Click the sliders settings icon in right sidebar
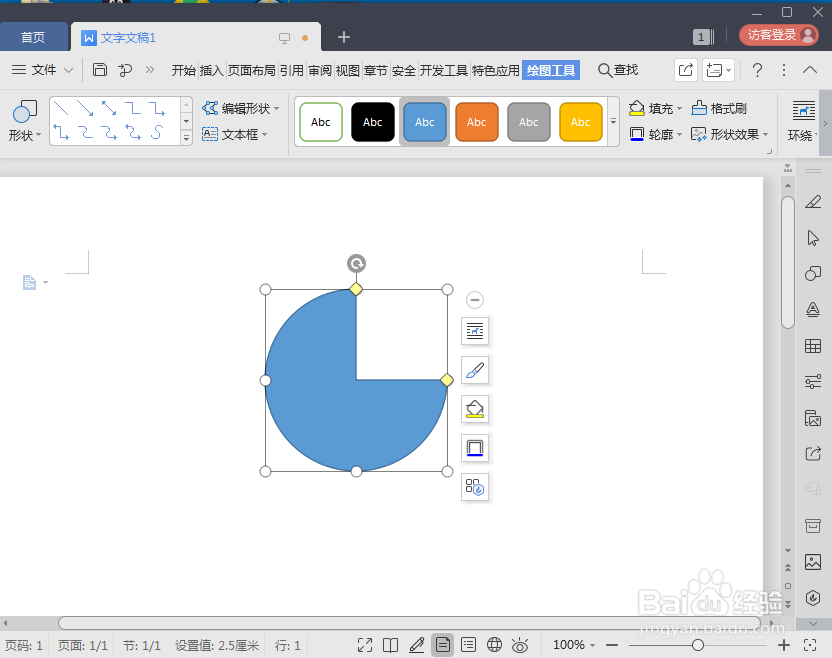Image resolution: width=832 pixels, height=658 pixels. click(x=813, y=382)
